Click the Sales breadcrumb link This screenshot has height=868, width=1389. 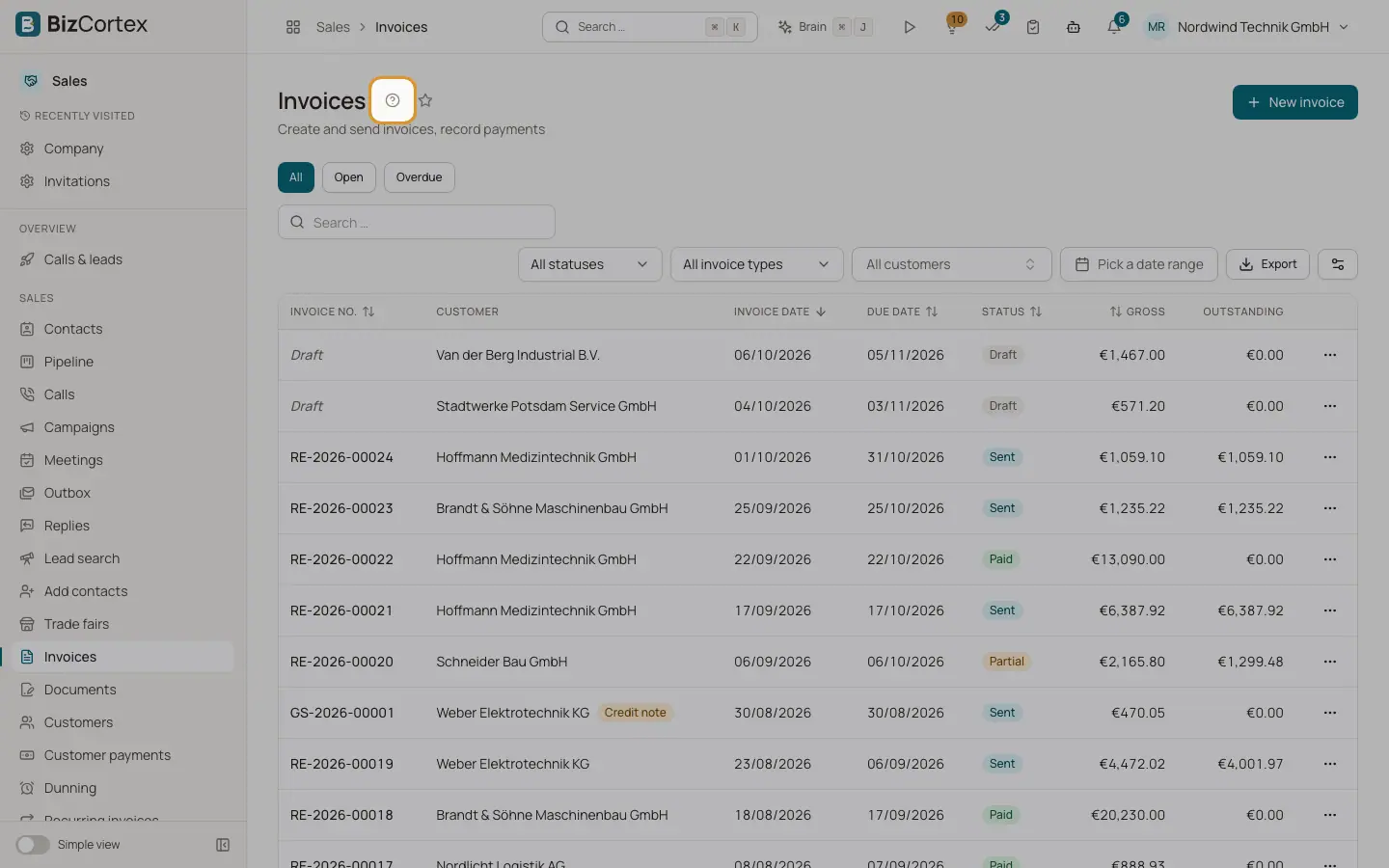(x=333, y=27)
